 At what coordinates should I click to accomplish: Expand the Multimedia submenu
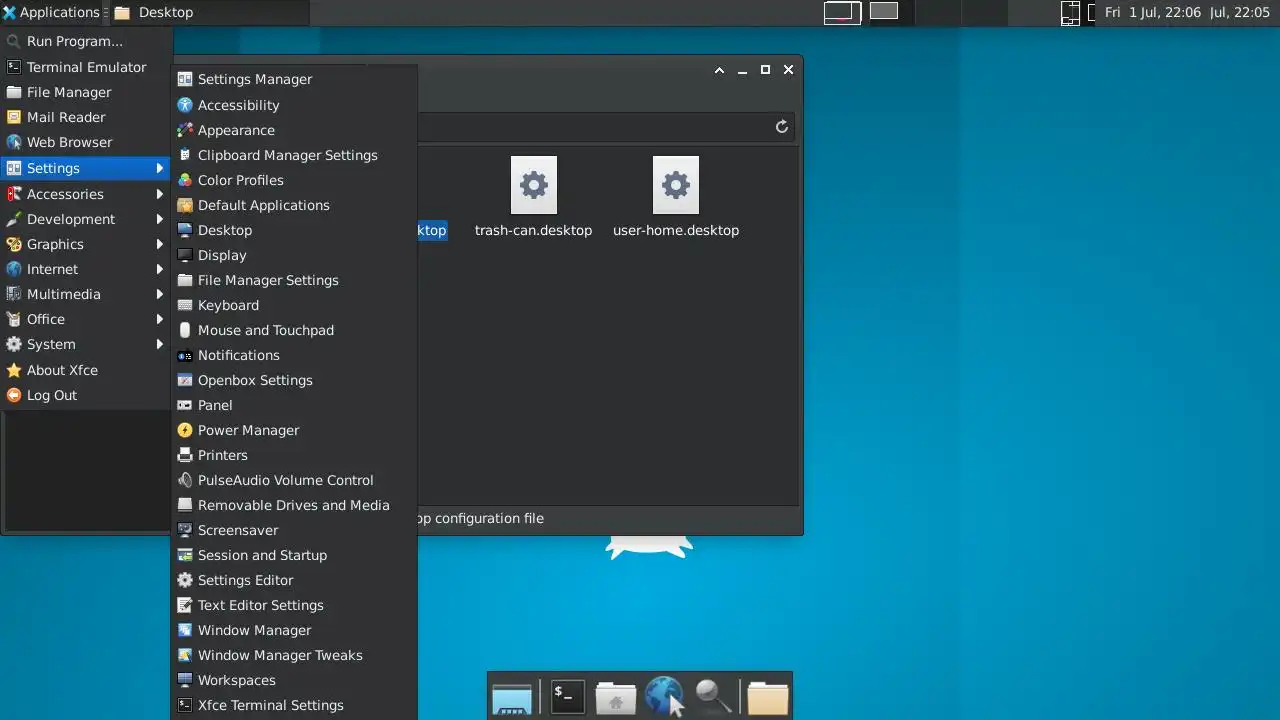click(86, 294)
